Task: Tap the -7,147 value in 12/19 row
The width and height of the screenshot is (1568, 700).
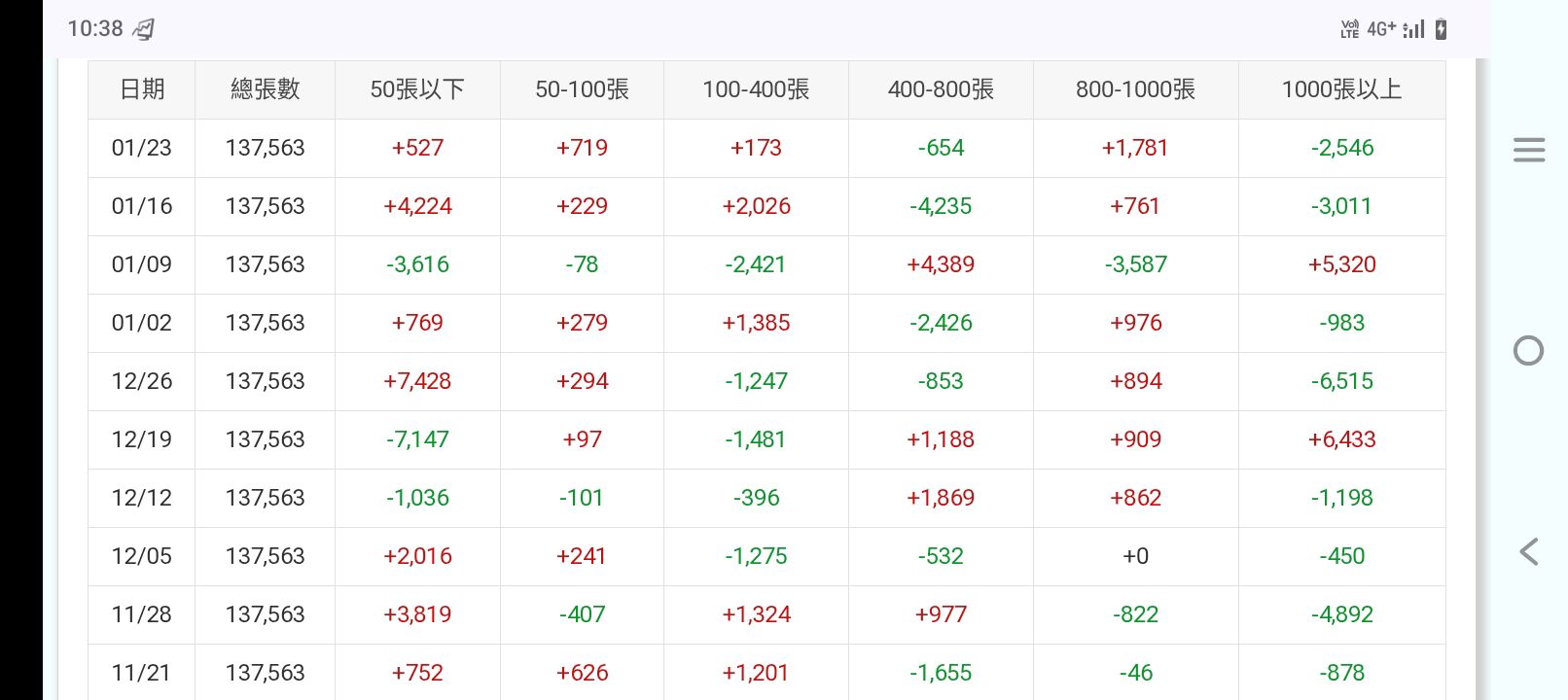Action: [x=417, y=439]
